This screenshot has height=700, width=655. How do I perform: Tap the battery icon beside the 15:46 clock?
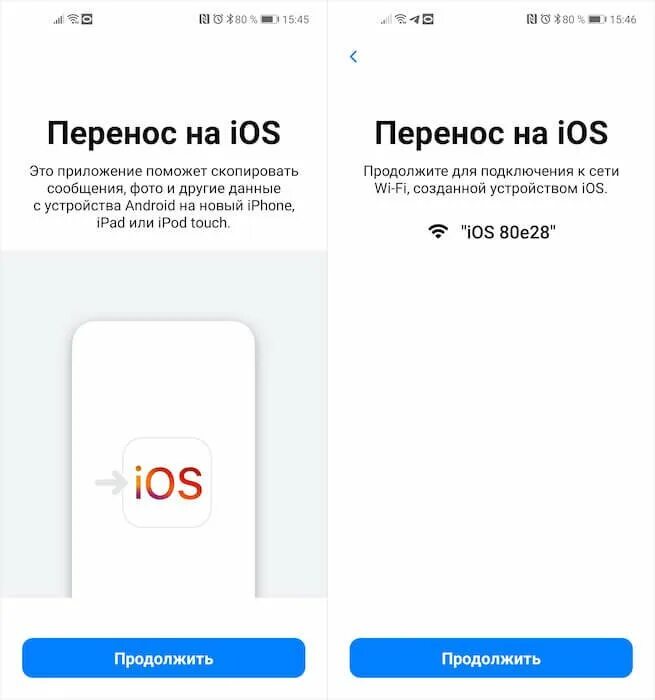point(597,19)
